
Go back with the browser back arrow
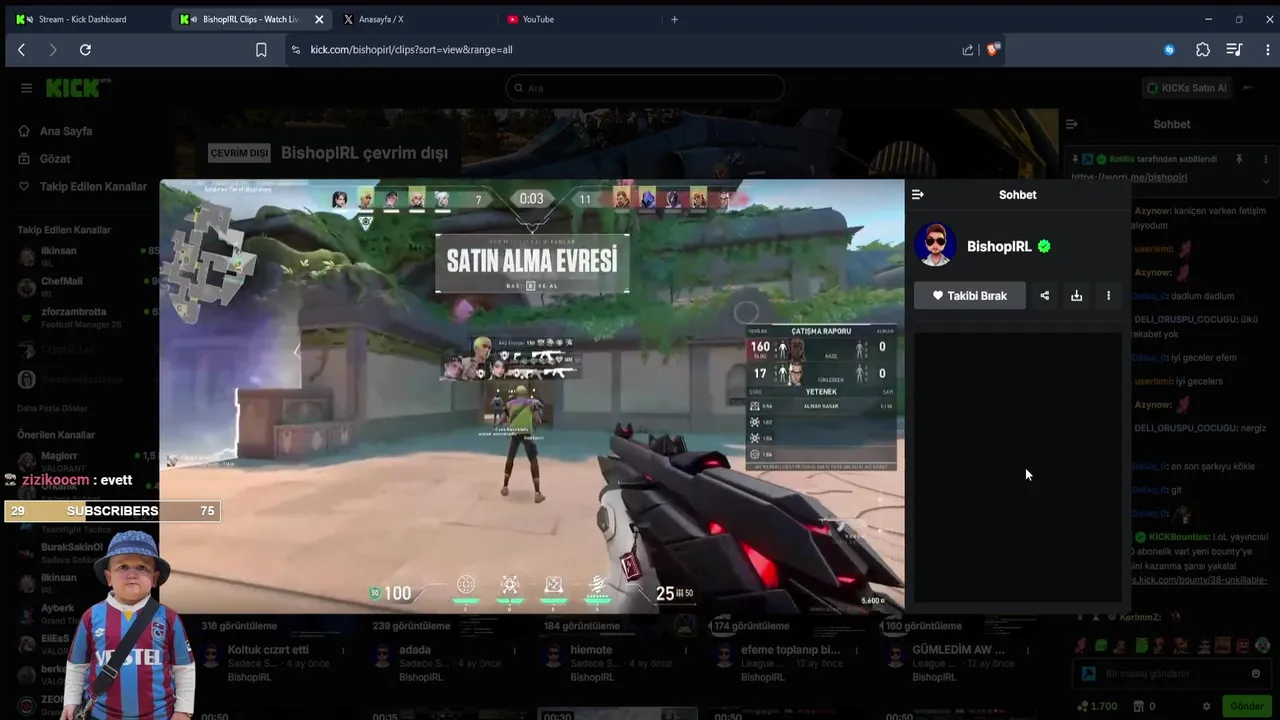pos(21,49)
